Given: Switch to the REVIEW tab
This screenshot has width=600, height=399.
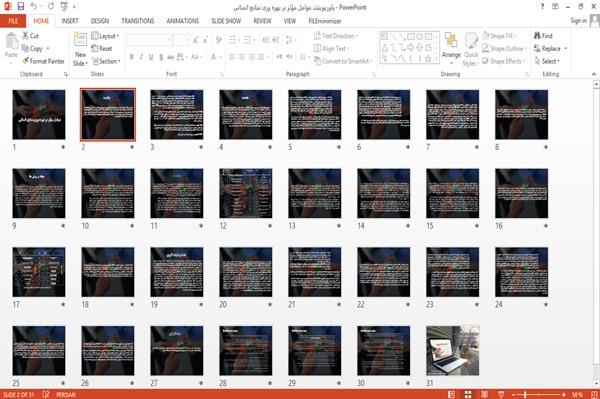Looking at the screenshot, I should tap(262, 21).
